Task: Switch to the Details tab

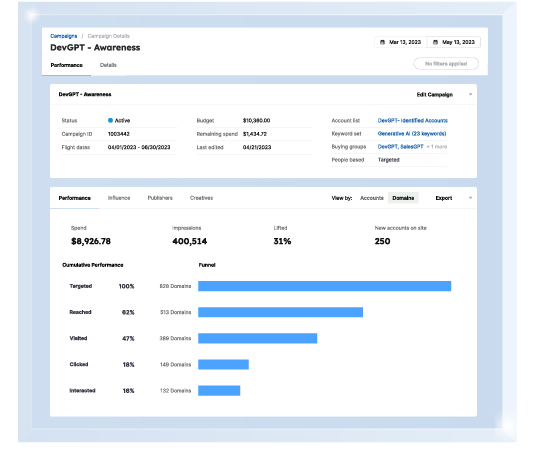Action: [108, 65]
